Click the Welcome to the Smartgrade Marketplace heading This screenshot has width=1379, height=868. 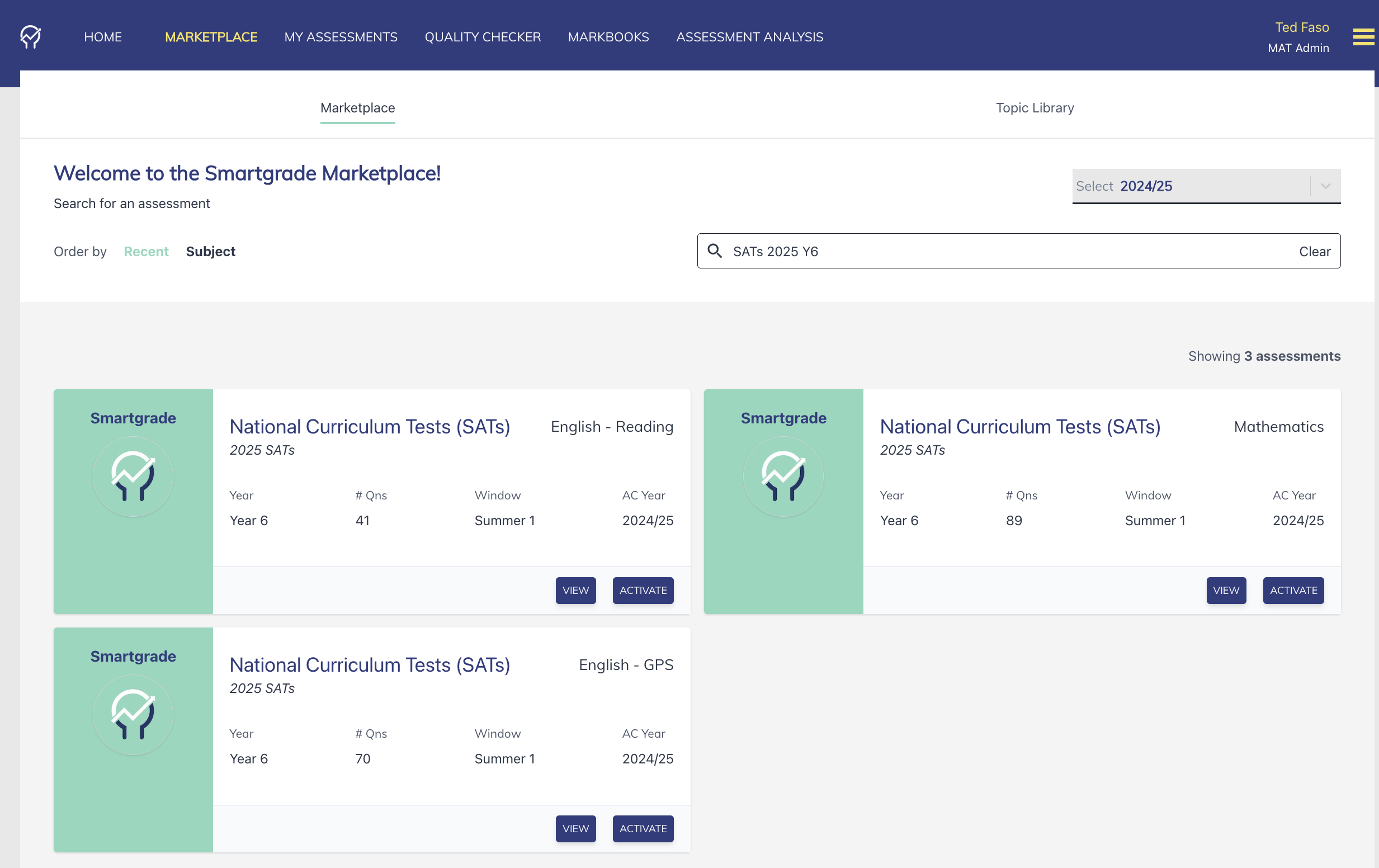[x=247, y=173]
